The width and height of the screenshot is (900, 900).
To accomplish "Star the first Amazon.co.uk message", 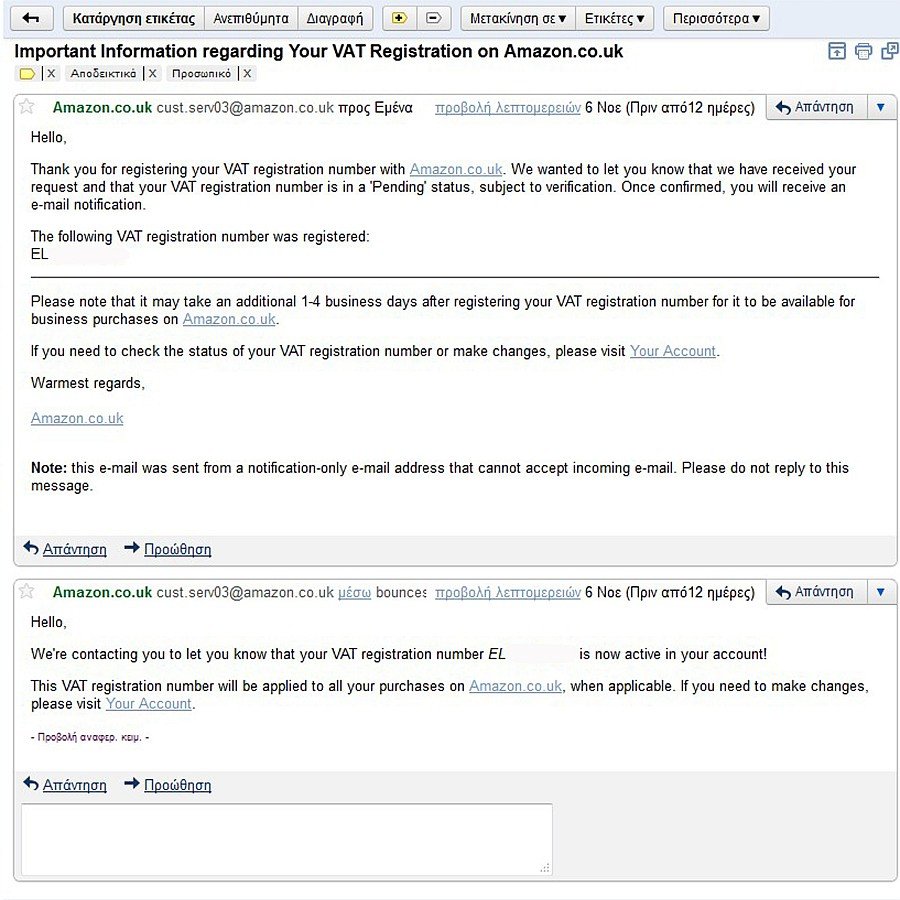I will [27, 107].
